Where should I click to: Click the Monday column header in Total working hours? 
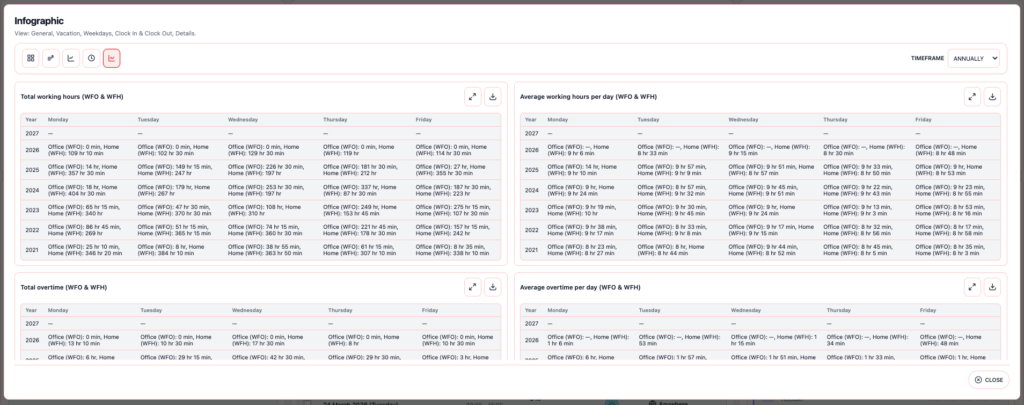[x=59, y=119]
